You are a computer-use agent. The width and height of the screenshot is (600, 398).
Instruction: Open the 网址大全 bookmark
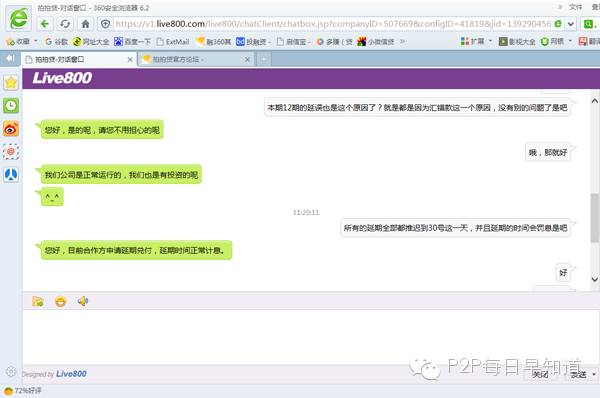coord(91,41)
